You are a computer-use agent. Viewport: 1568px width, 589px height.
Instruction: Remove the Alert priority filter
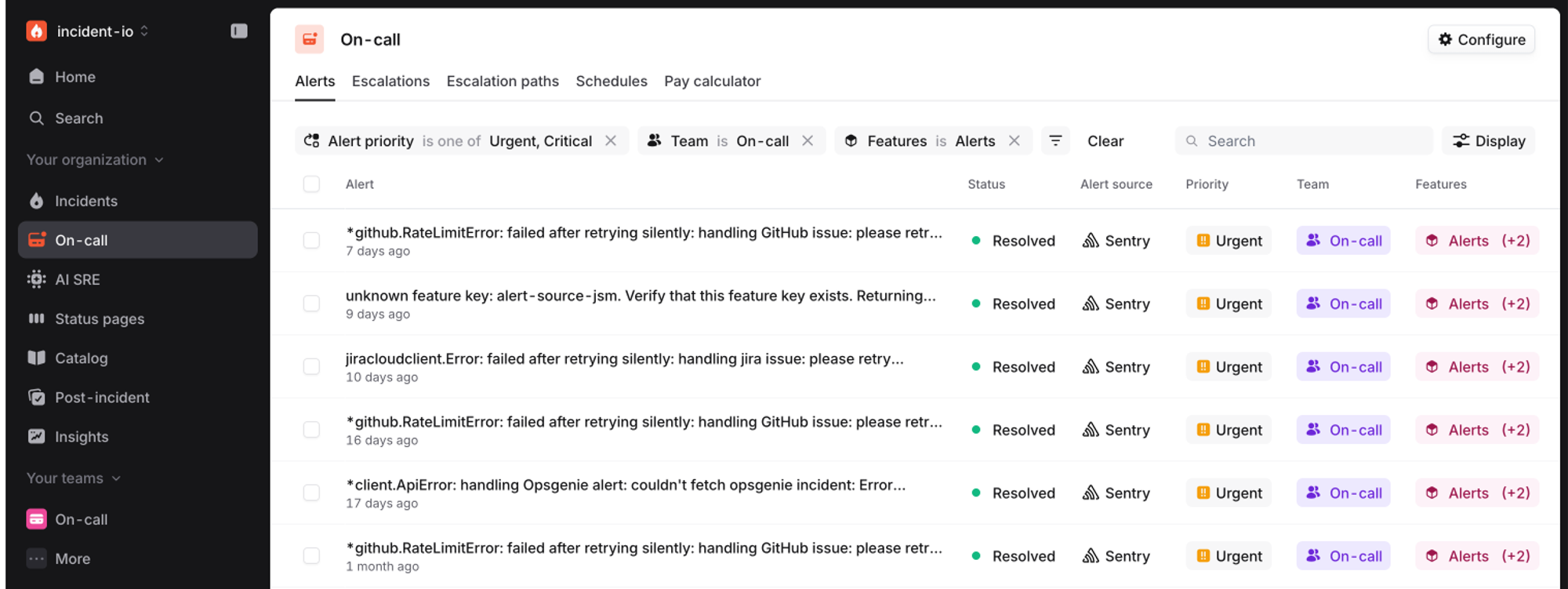[x=611, y=140]
